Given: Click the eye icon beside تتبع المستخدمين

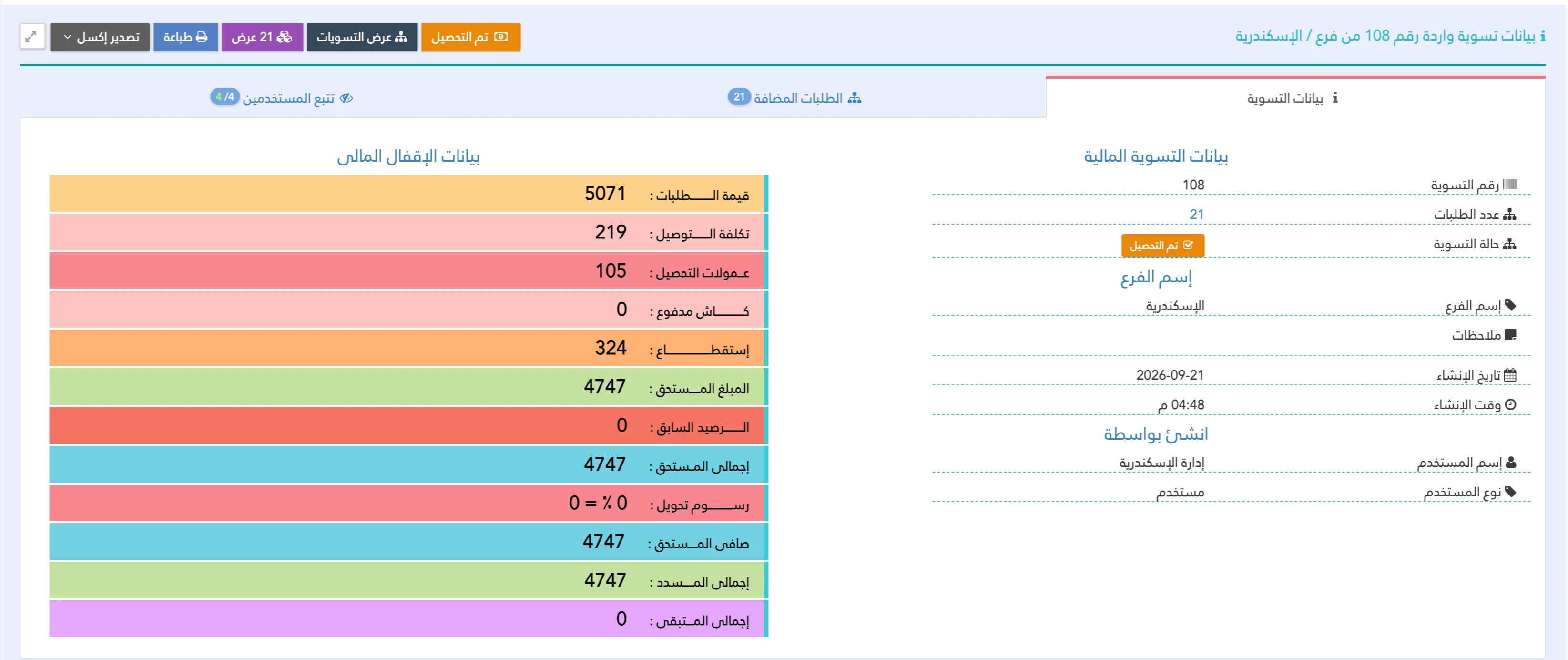Looking at the screenshot, I should tap(346, 98).
